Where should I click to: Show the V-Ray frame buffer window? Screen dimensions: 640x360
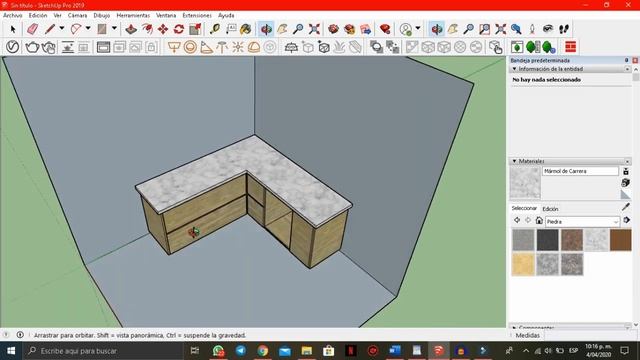(x=103, y=47)
